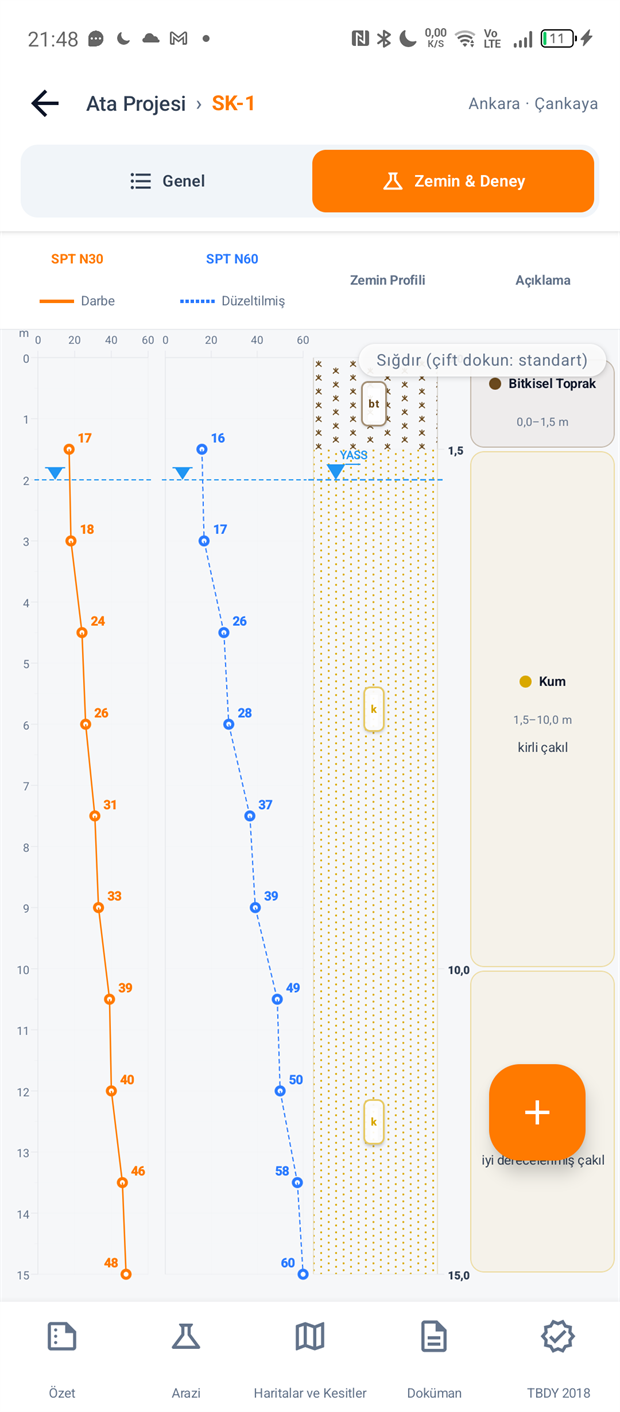Expand the Kum 1,5–10,0 m card

pos(542,708)
